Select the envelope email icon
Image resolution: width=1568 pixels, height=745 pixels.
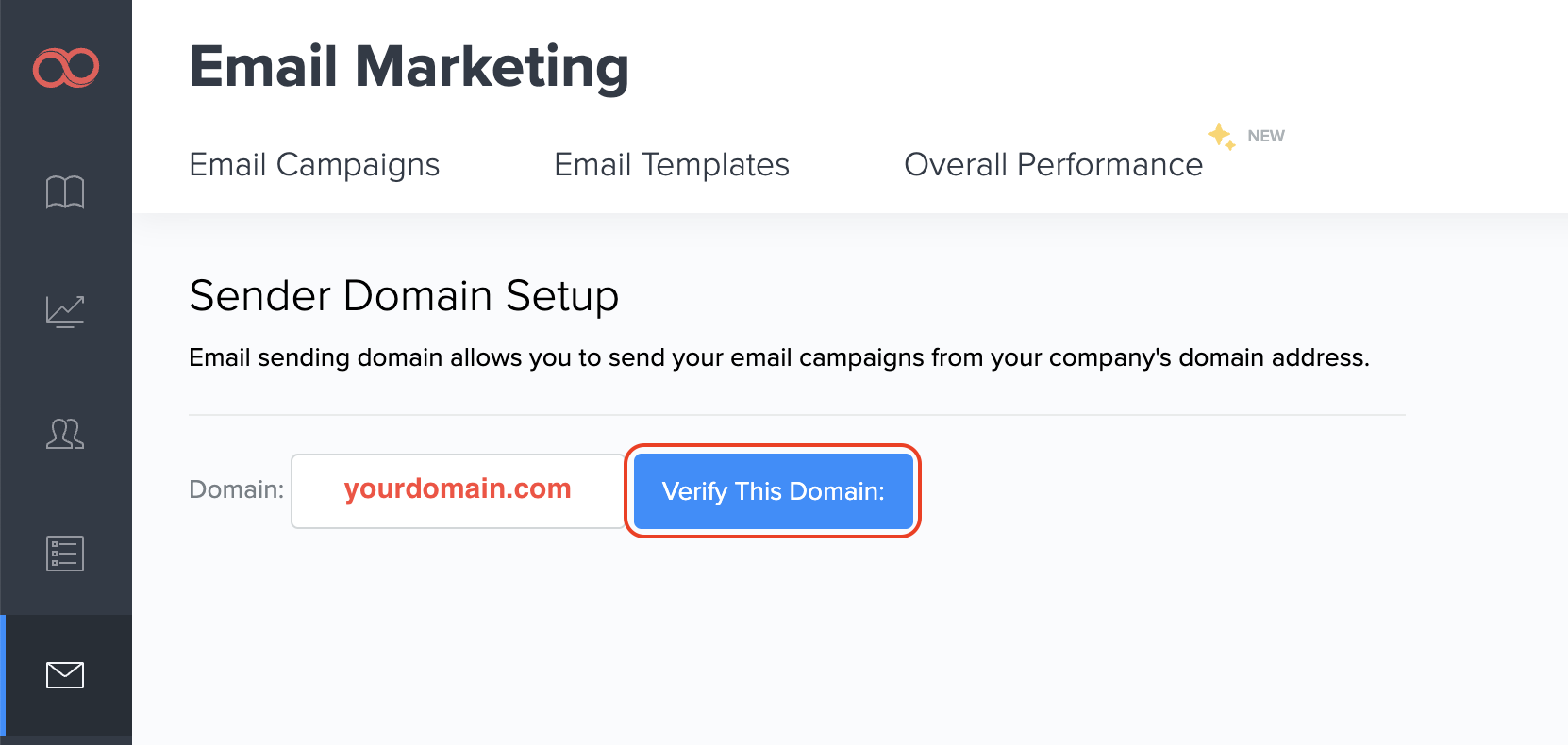click(x=65, y=675)
